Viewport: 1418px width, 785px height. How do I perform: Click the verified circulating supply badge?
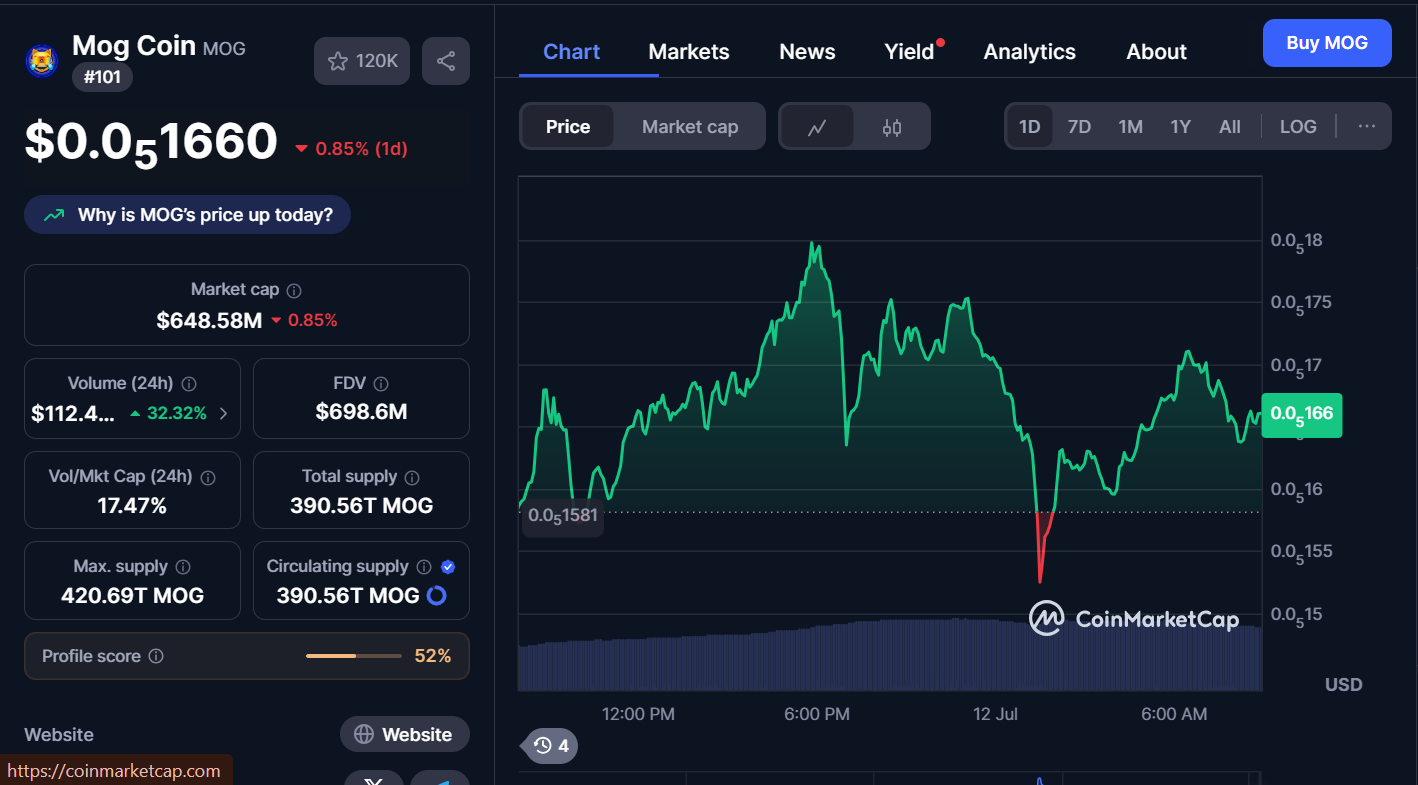click(x=448, y=567)
